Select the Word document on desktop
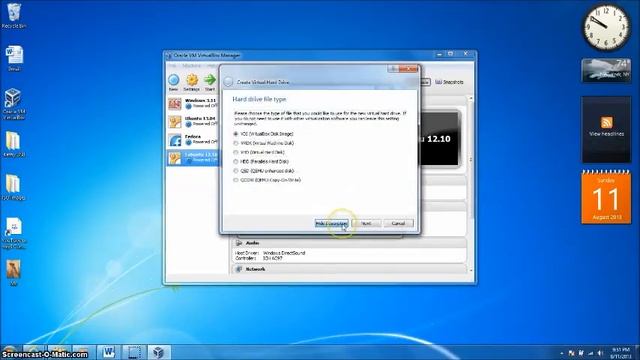This screenshot has width=640, height=360. 14,58
